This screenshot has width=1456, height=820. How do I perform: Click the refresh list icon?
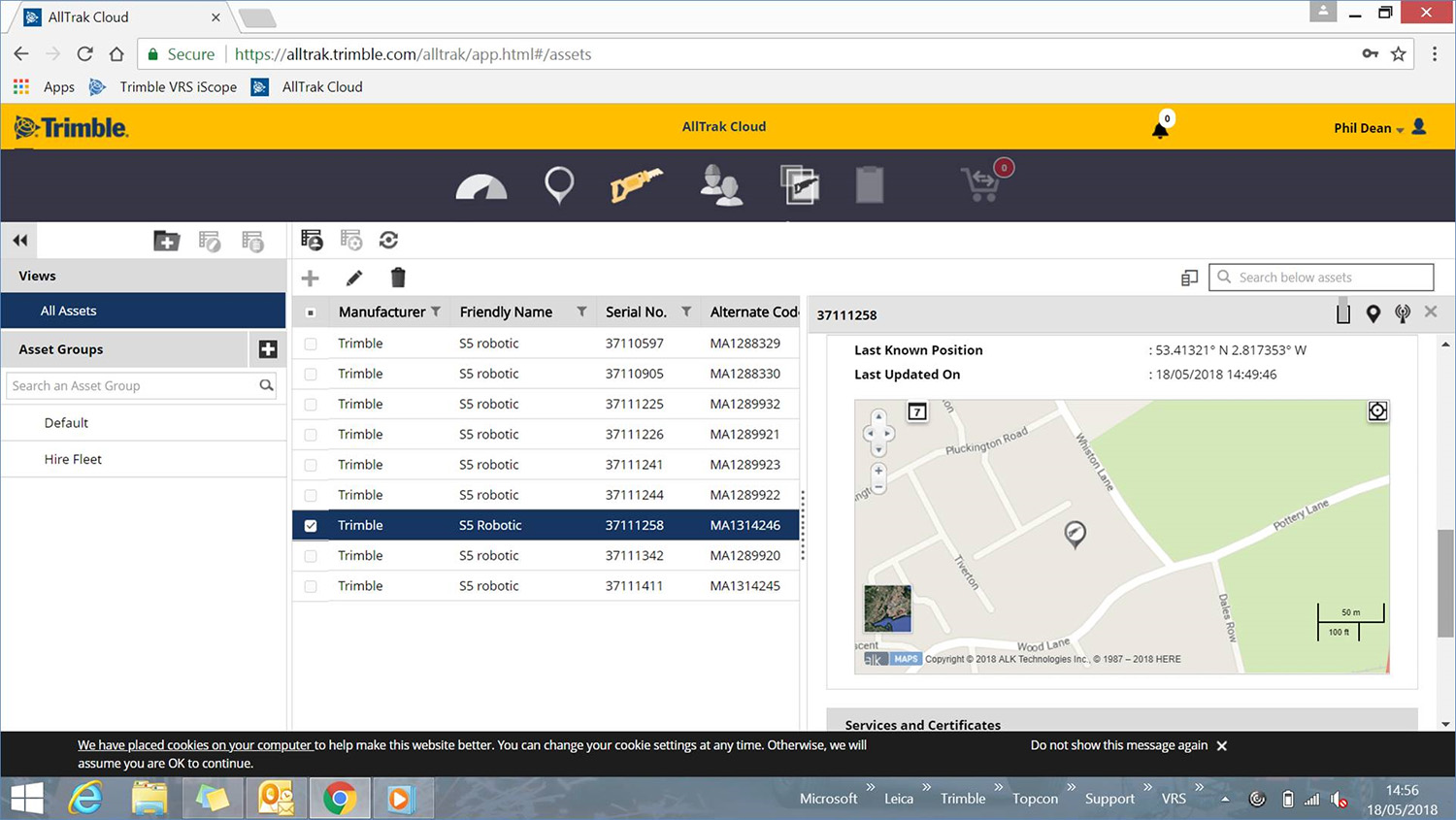pyautogui.click(x=388, y=240)
